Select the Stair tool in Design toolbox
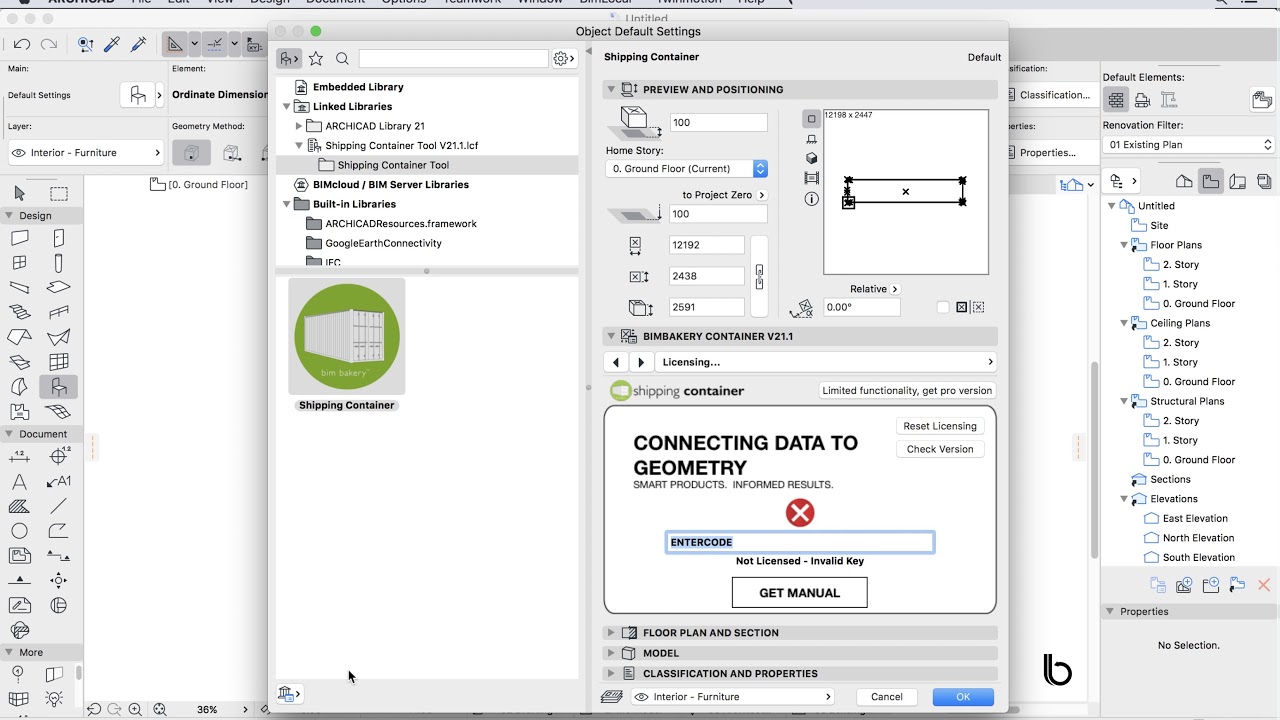Image resolution: width=1280 pixels, height=720 pixels. (19, 313)
